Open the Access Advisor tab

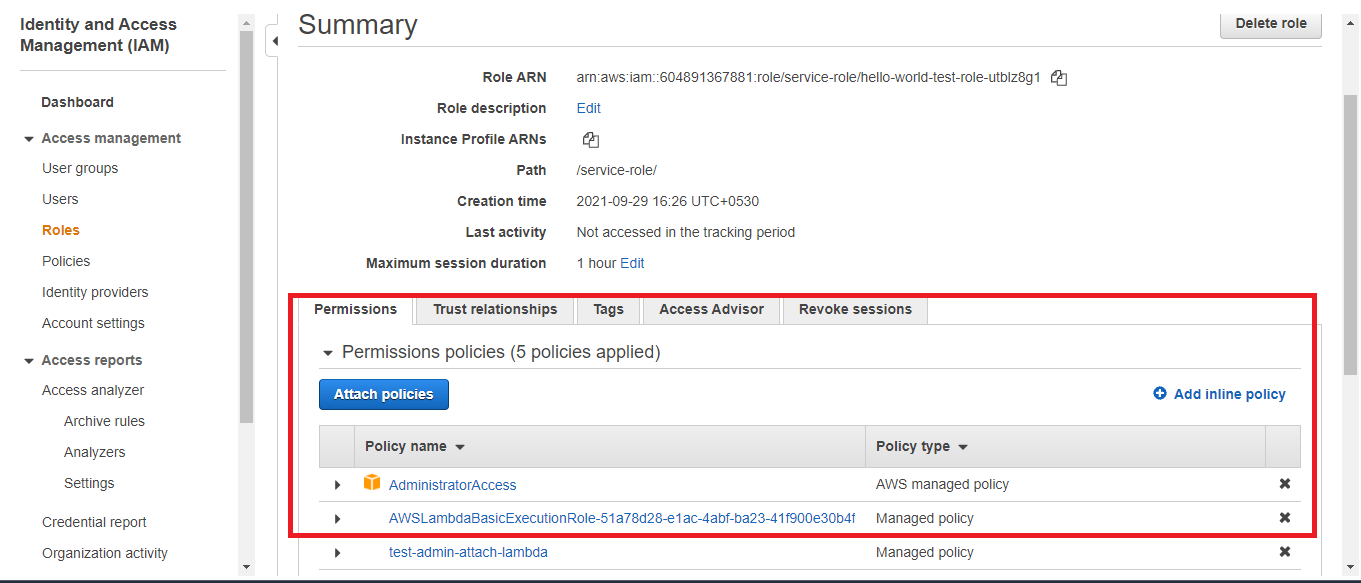(x=711, y=310)
